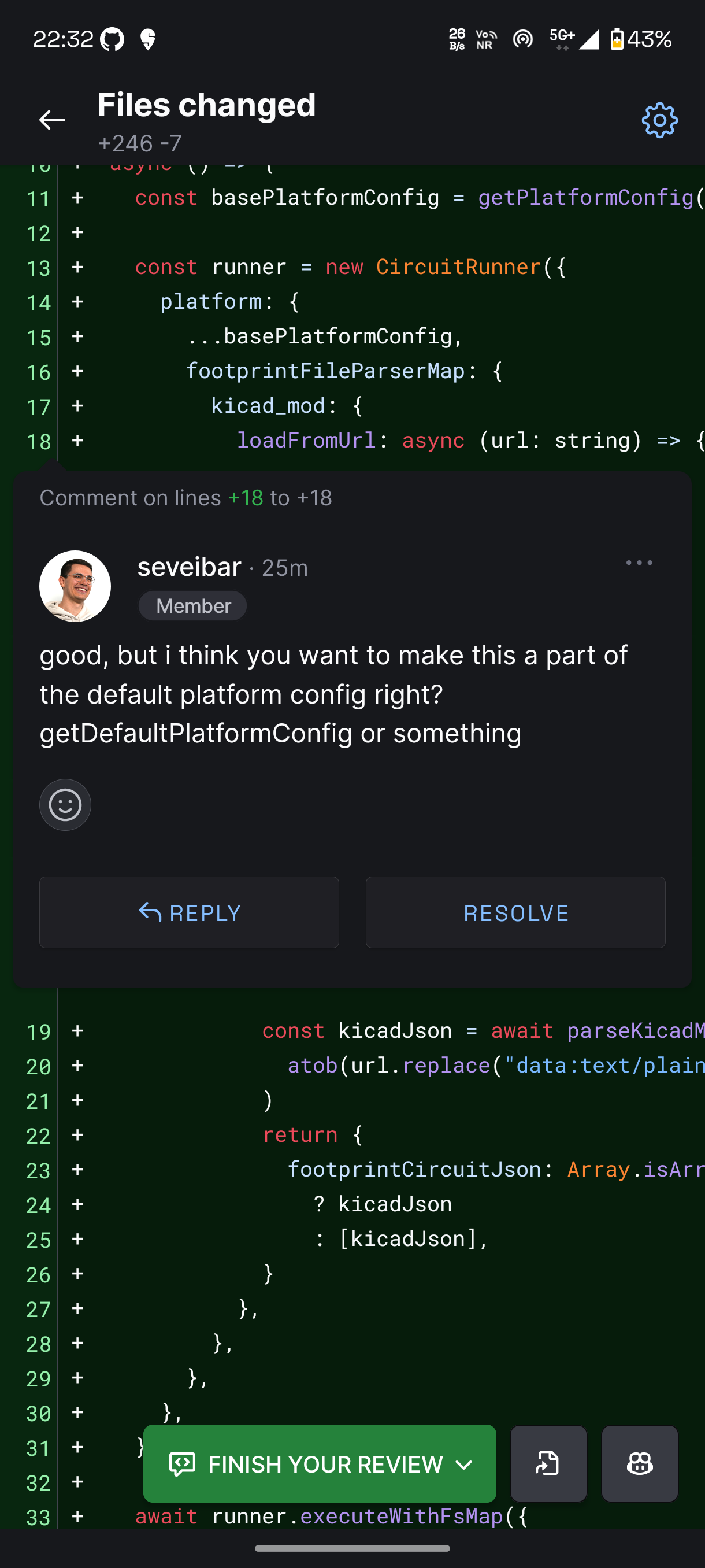Tap the comment text about default platform config
This screenshot has width=705, height=1568.
[x=333, y=694]
